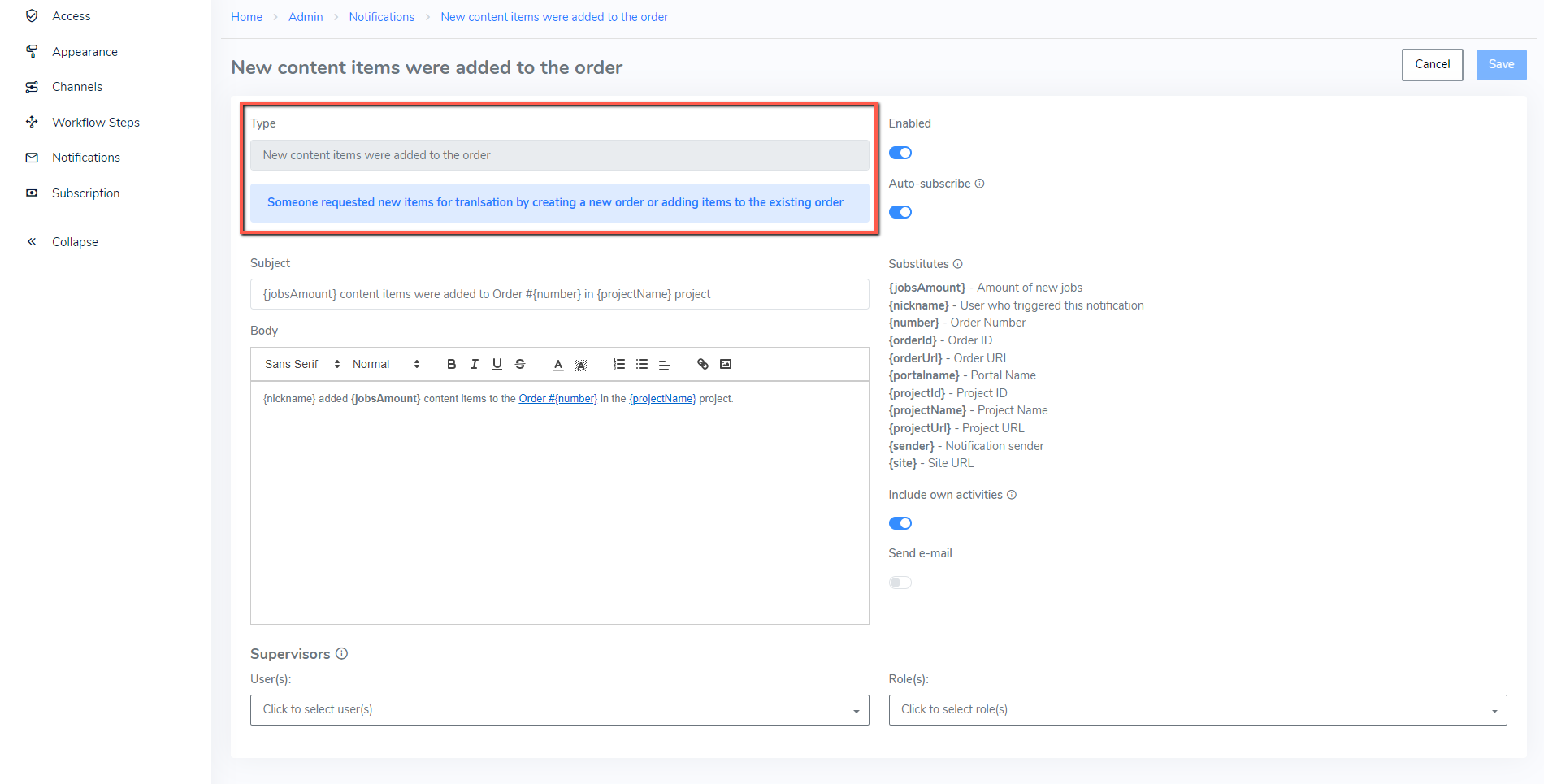Screen dimensions: 1544x784
Task: Open the text color picker
Action: point(558,364)
